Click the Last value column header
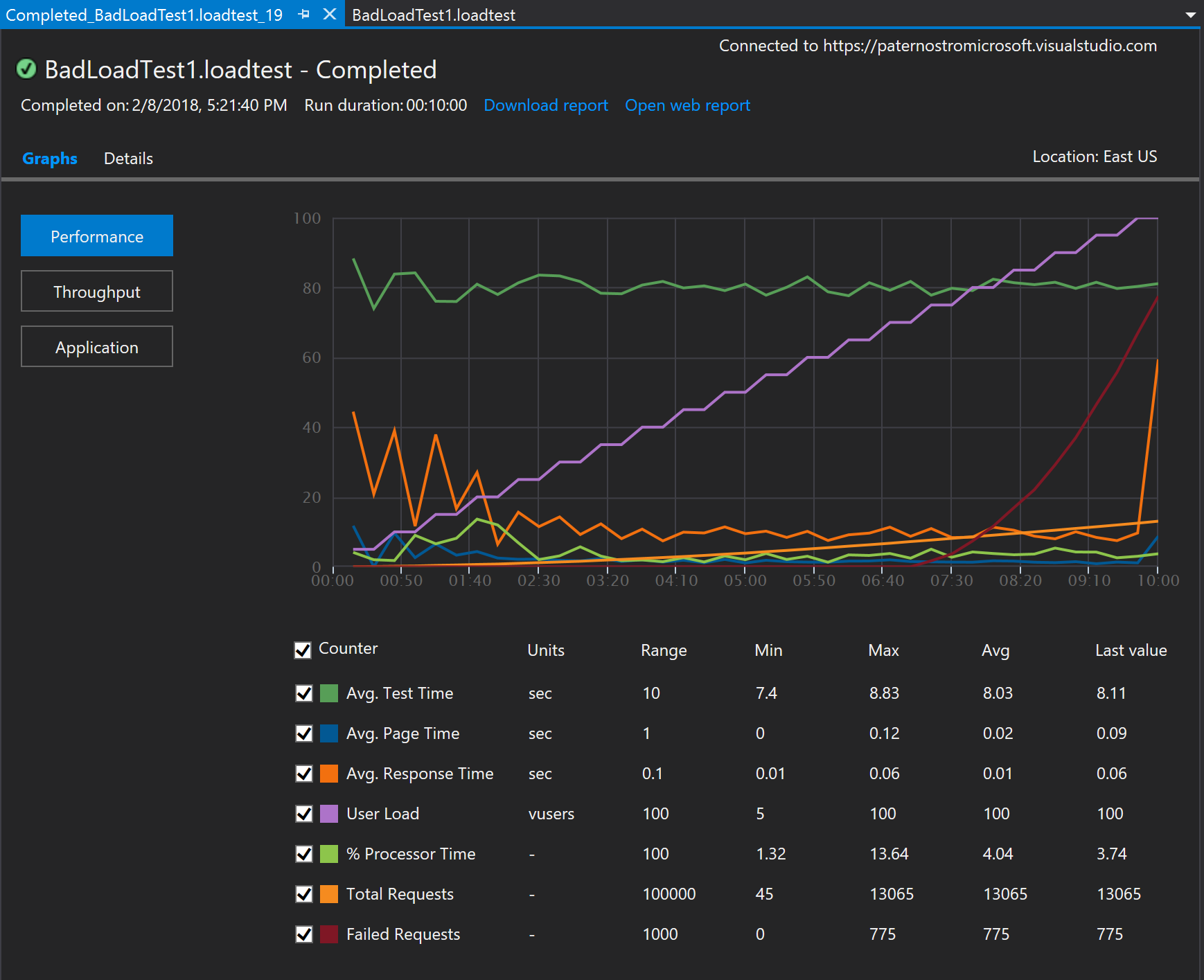The image size is (1204, 980). tap(1131, 650)
